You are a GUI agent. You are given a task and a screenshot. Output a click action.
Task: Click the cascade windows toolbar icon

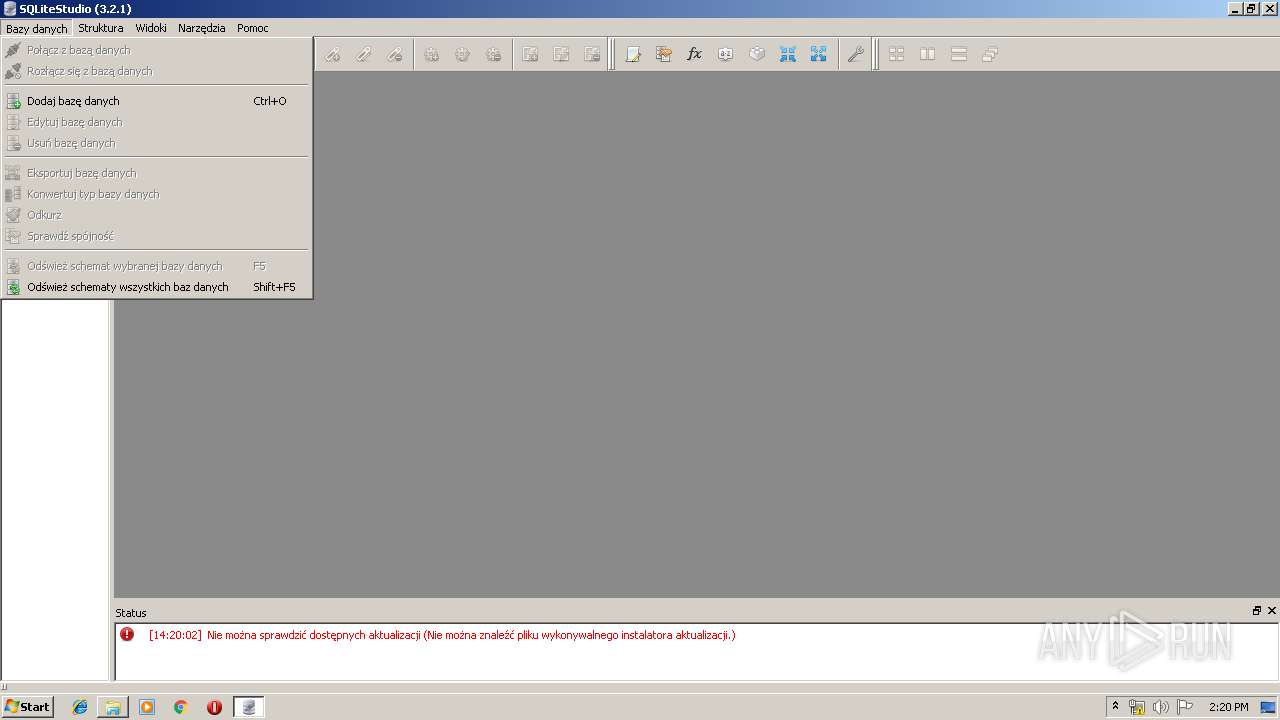click(x=990, y=55)
